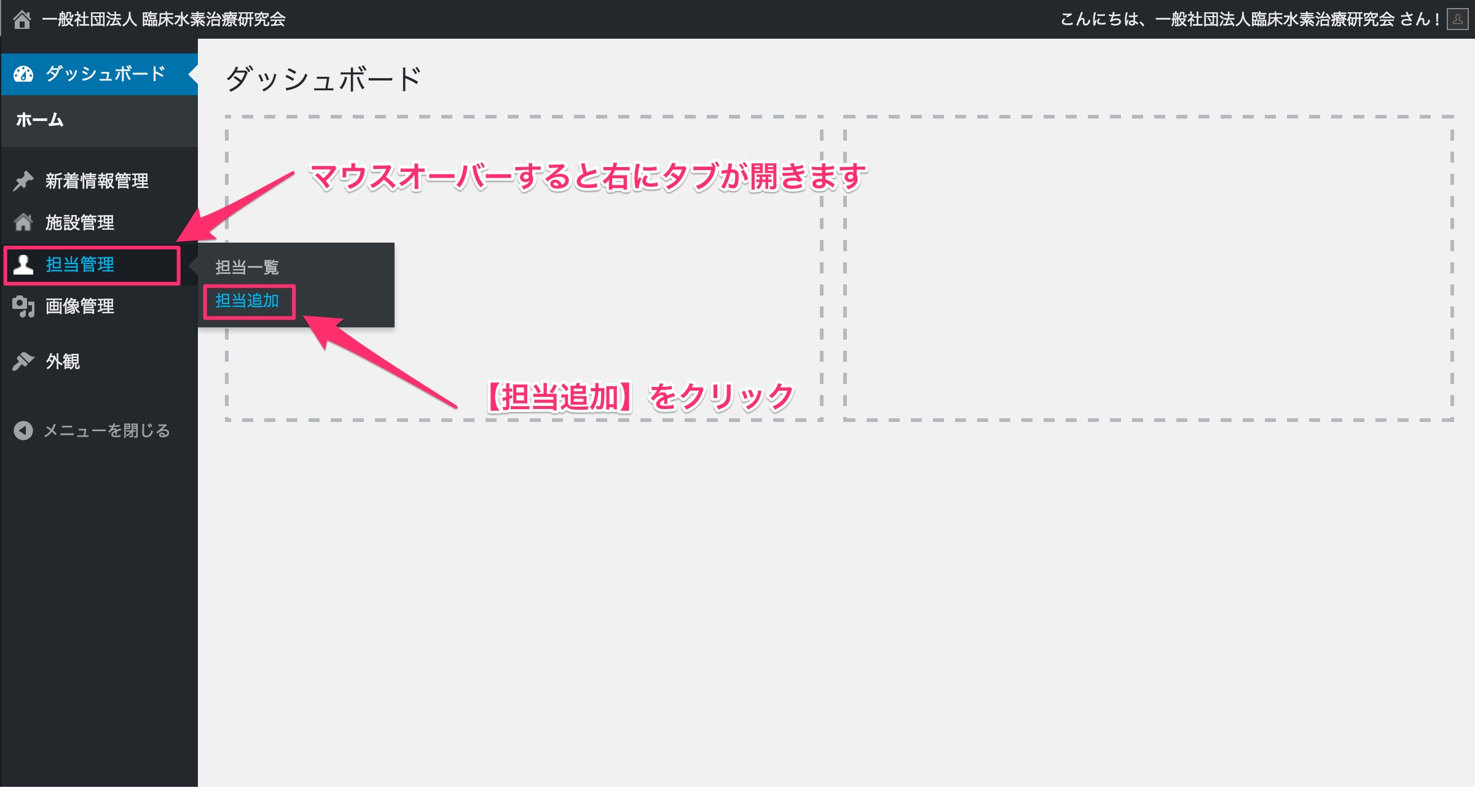Select 担当追加 in the flyout menu
1475x812 pixels.
click(247, 300)
